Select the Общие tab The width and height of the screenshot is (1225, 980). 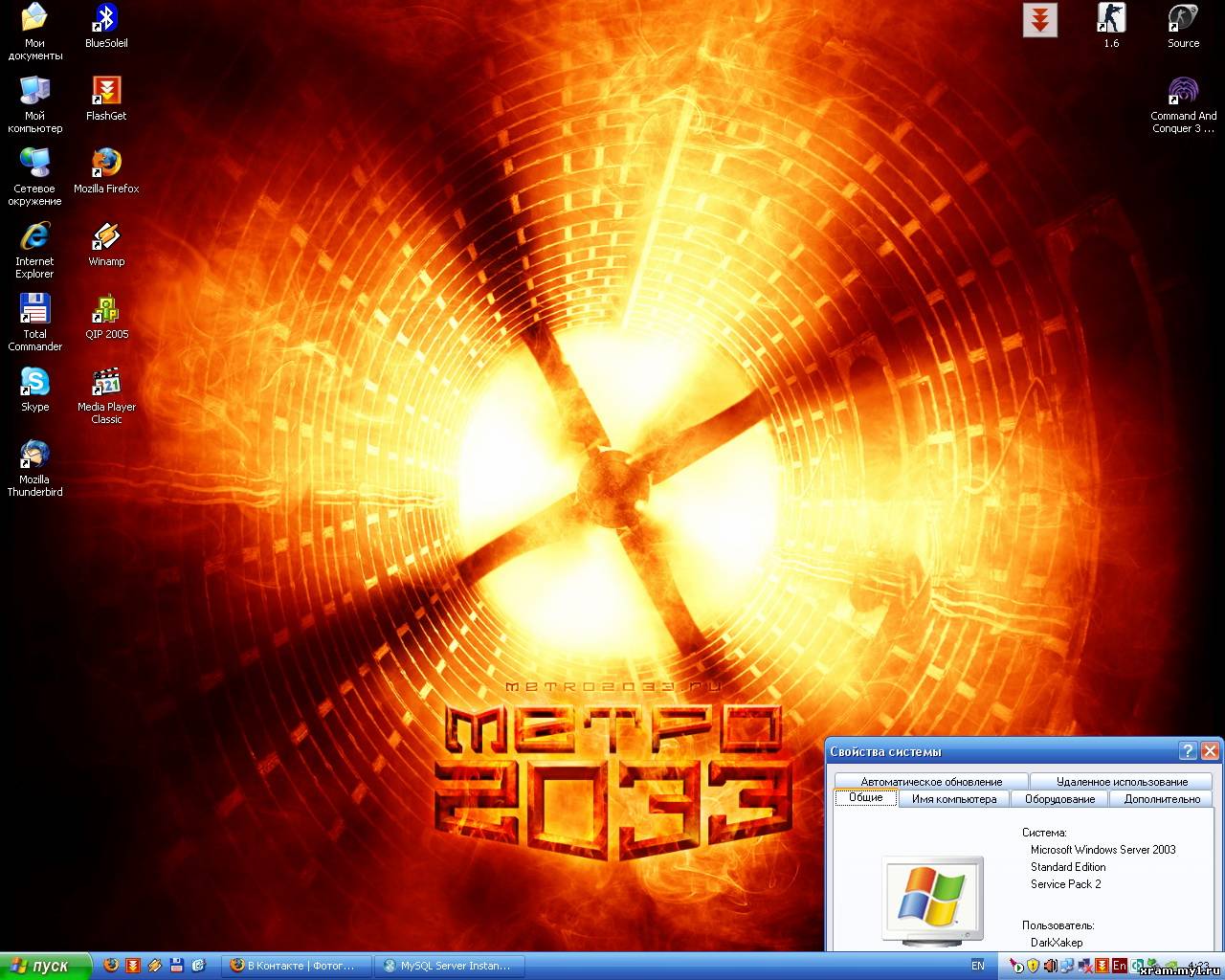[x=866, y=797]
